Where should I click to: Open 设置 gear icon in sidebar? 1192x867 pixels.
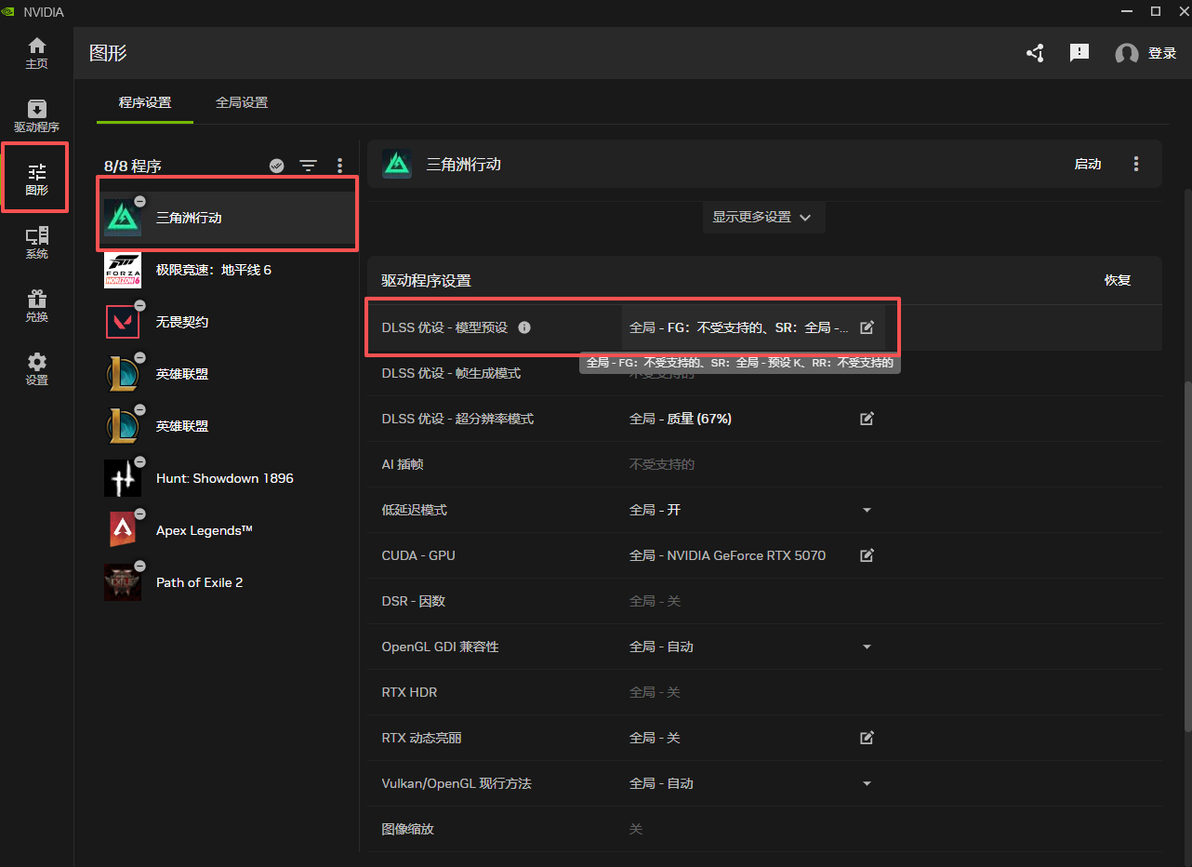click(36, 369)
